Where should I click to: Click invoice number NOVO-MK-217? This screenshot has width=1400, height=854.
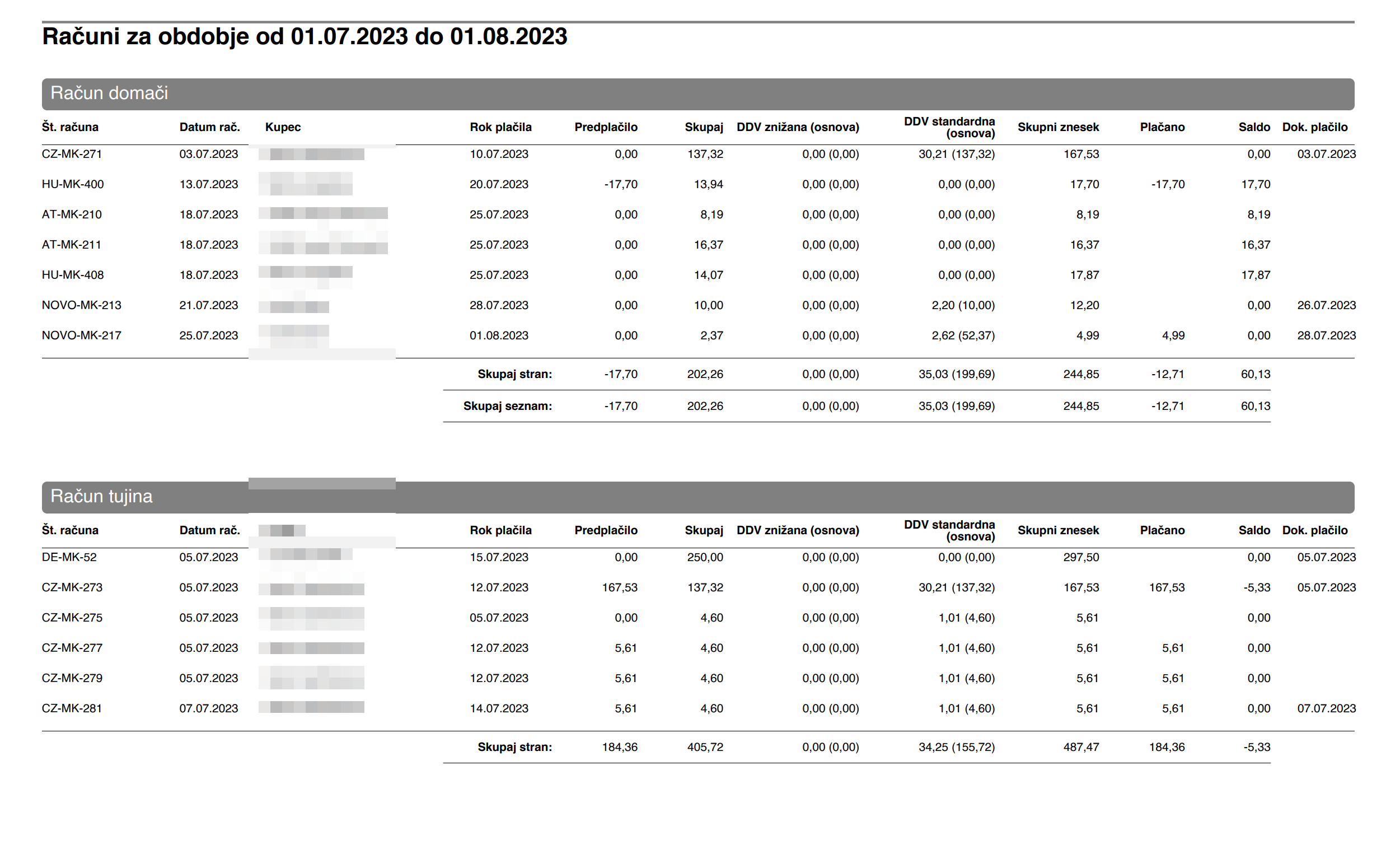pos(81,335)
